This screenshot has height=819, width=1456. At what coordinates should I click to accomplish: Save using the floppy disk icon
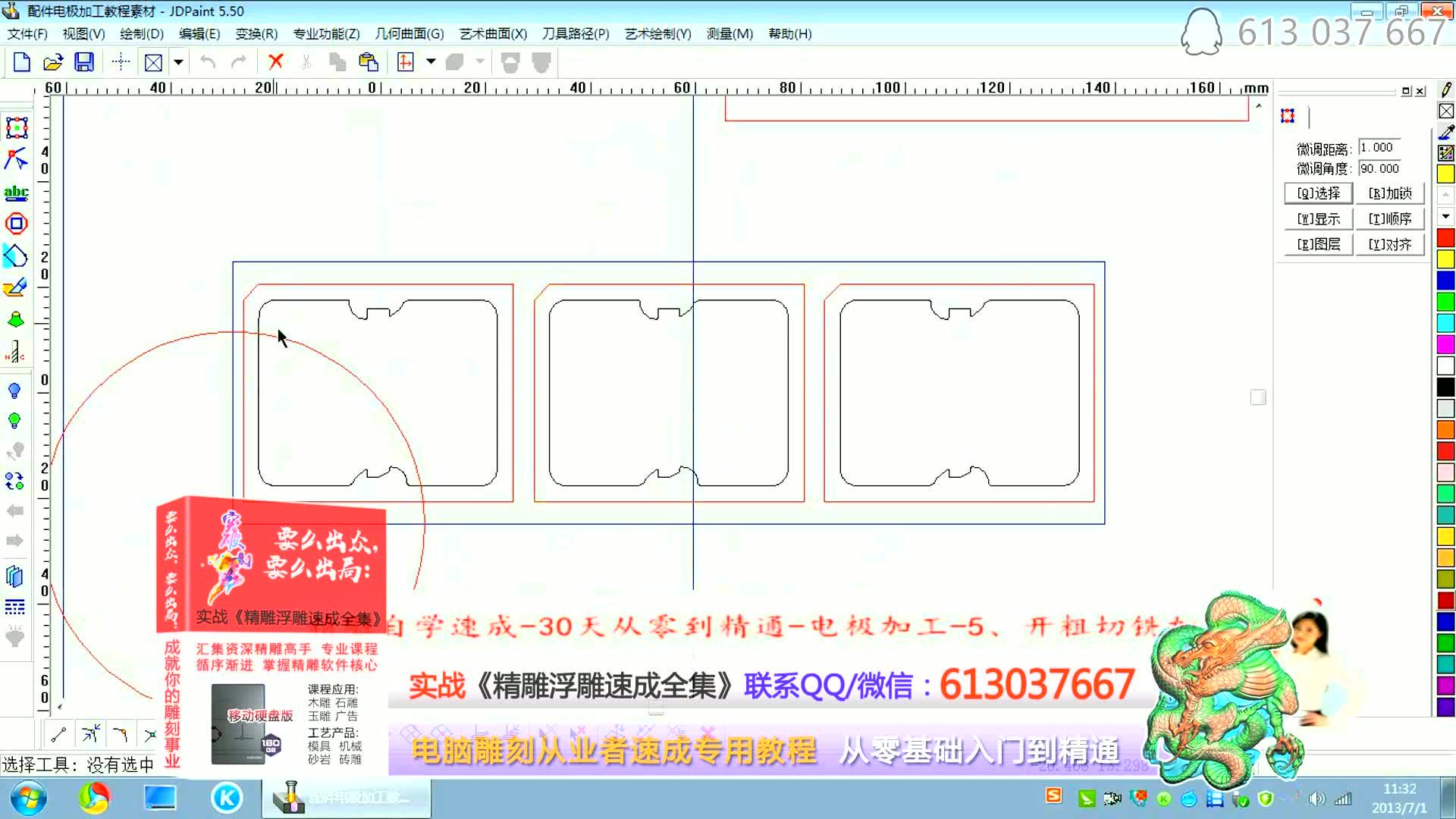[x=83, y=62]
